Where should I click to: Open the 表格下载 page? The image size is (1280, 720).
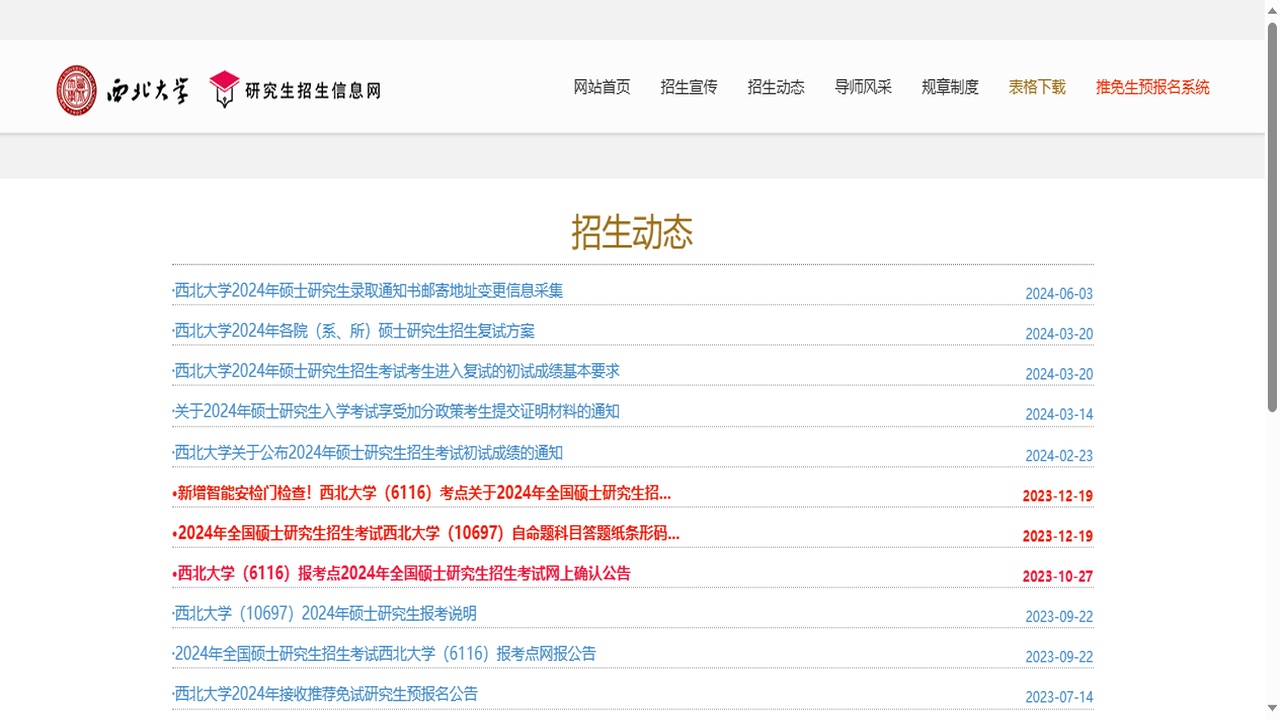click(x=1036, y=87)
